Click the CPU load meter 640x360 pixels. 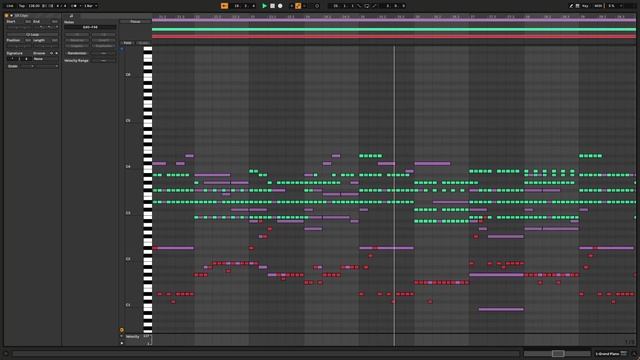611,6
